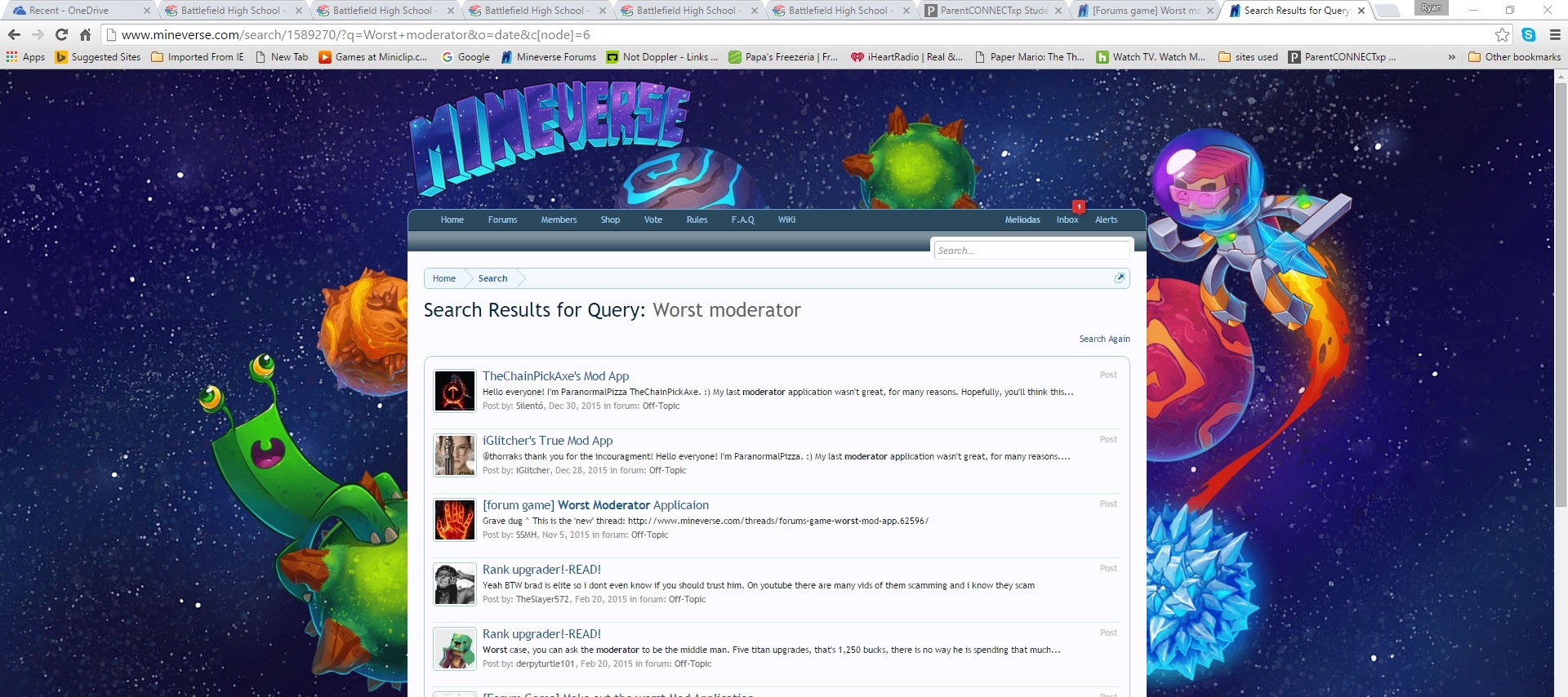Open the Members navigation menu item

(x=559, y=220)
